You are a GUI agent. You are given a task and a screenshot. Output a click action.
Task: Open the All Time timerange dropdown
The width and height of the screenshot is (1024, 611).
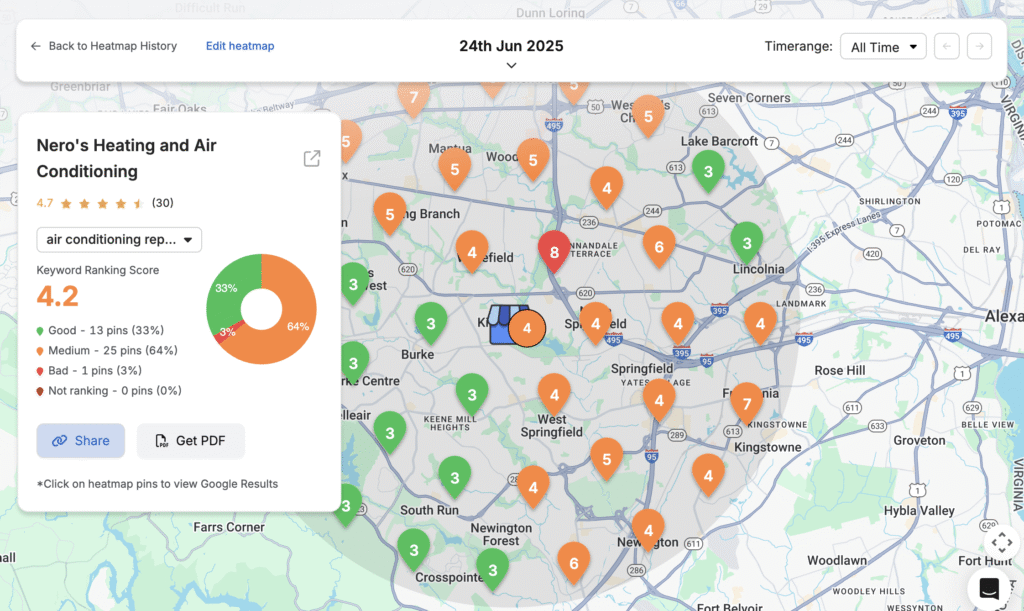[883, 47]
